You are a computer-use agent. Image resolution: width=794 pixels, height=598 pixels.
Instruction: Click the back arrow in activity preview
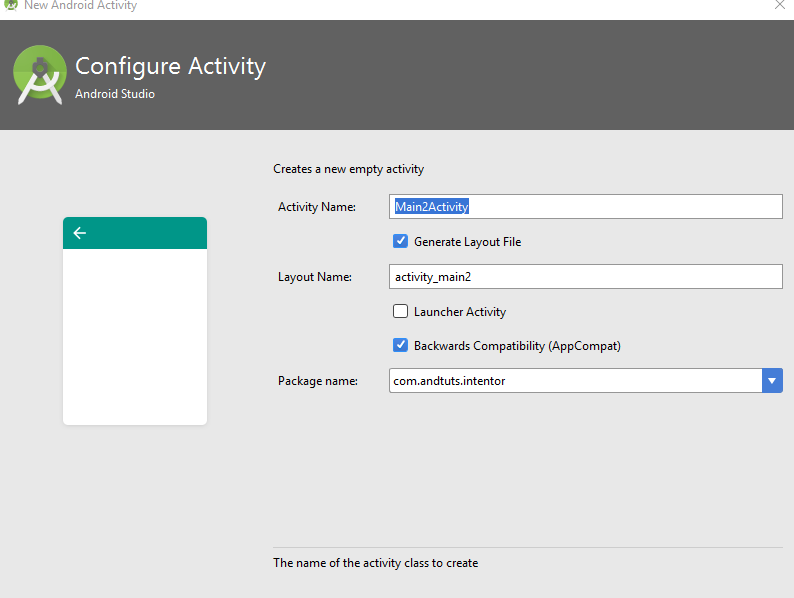(x=80, y=233)
